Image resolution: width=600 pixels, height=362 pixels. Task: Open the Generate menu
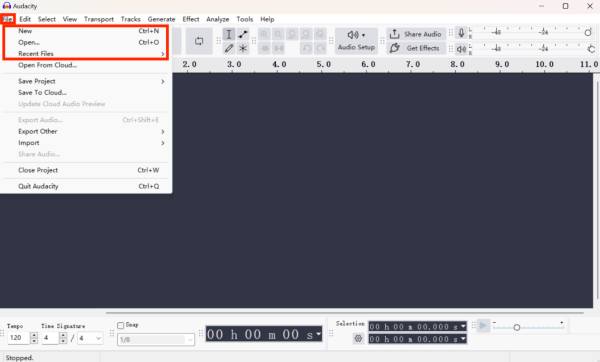161,19
